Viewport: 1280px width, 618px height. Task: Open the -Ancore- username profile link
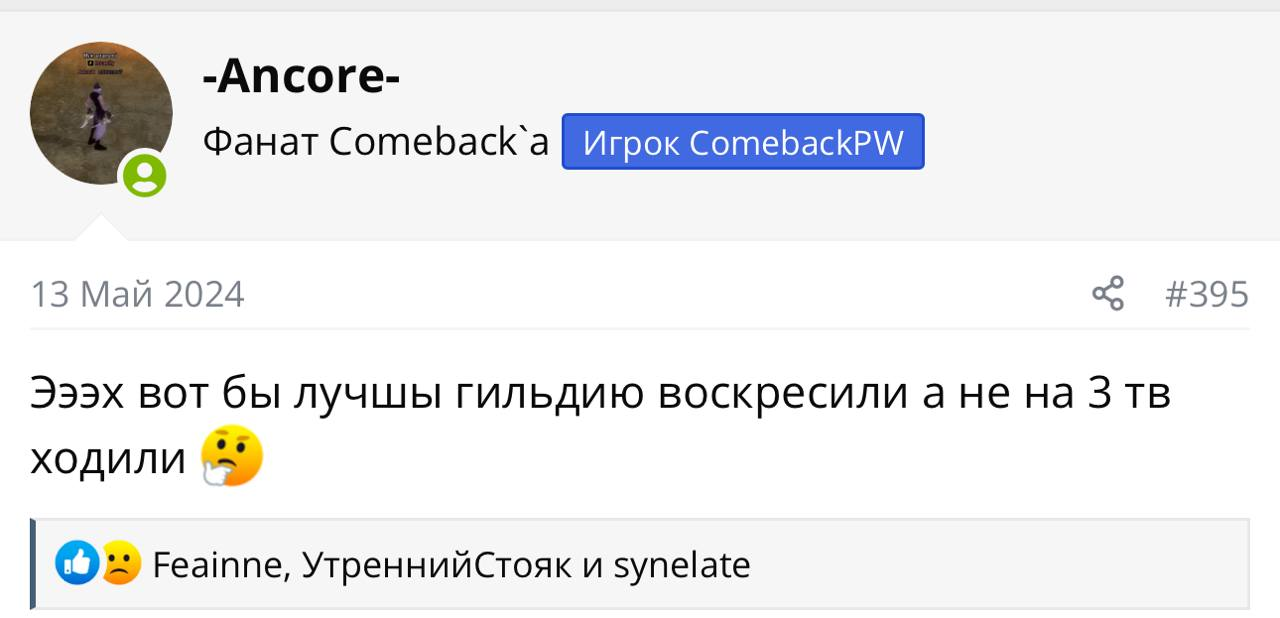point(301,75)
